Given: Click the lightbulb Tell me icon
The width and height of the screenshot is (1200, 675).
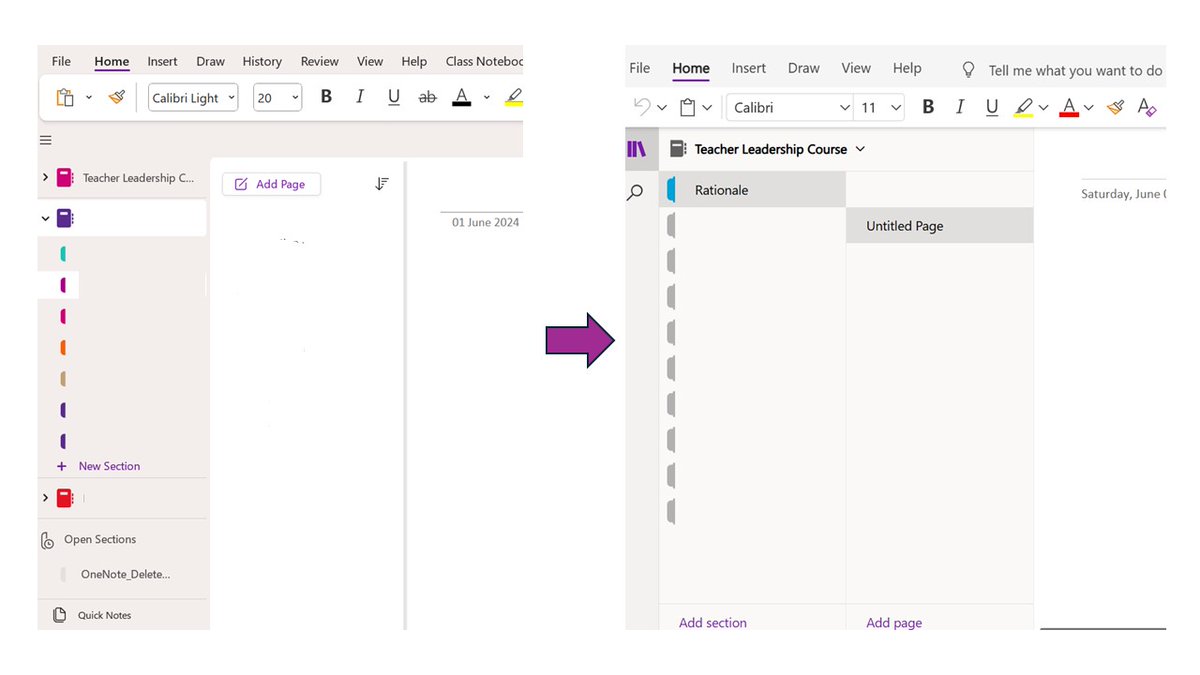Looking at the screenshot, I should pos(968,70).
